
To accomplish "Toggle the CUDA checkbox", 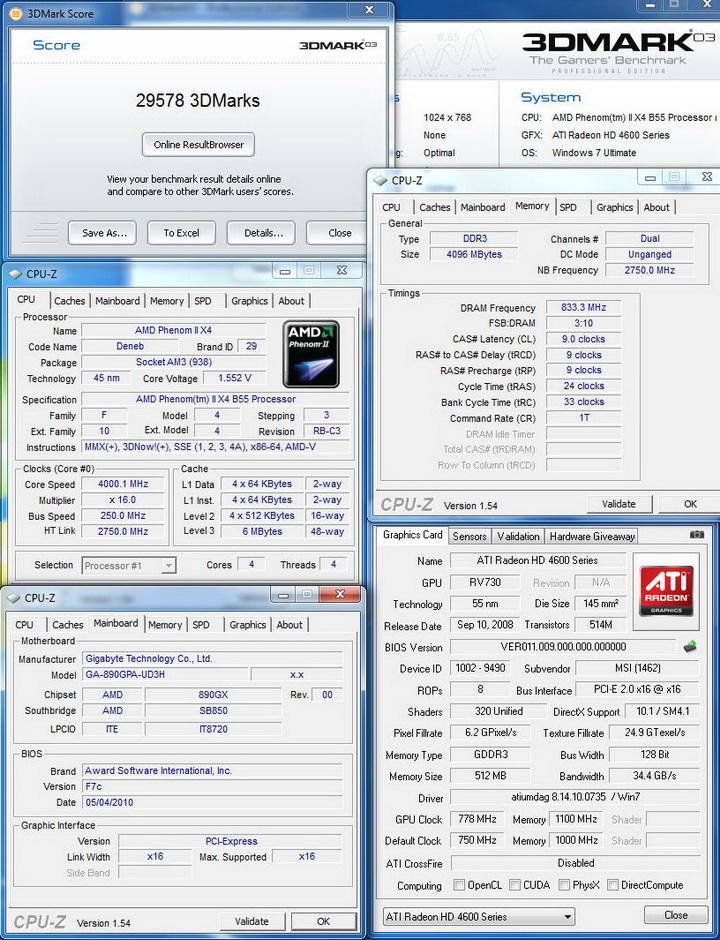I will point(514,885).
